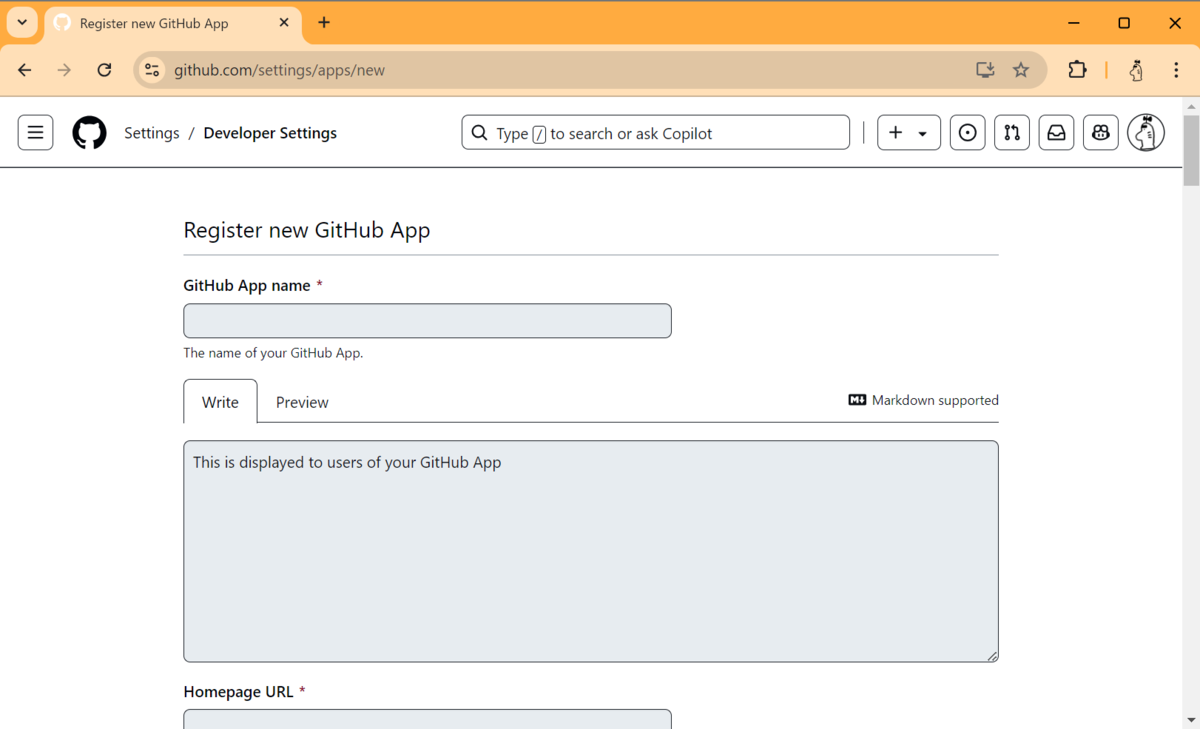Click the GitHub Octocat logo

tap(89, 132)
